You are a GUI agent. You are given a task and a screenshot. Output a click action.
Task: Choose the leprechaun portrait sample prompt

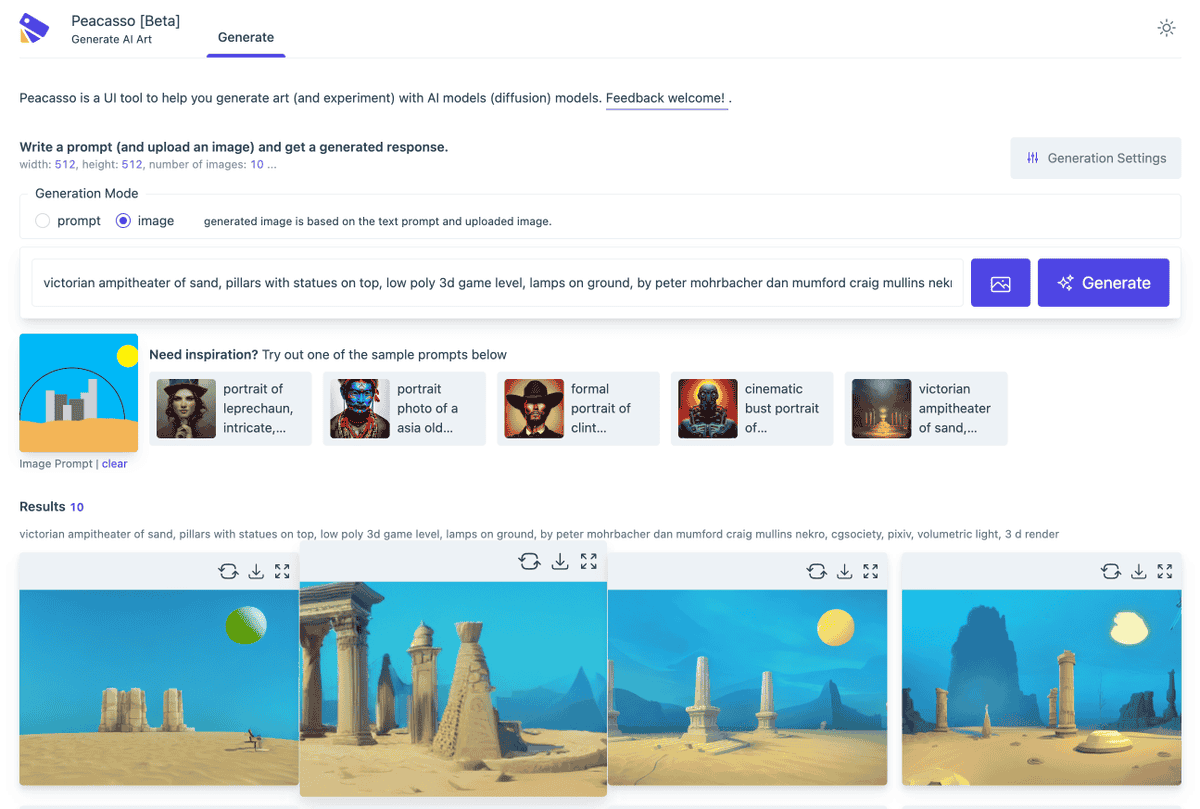click(230, 408)
